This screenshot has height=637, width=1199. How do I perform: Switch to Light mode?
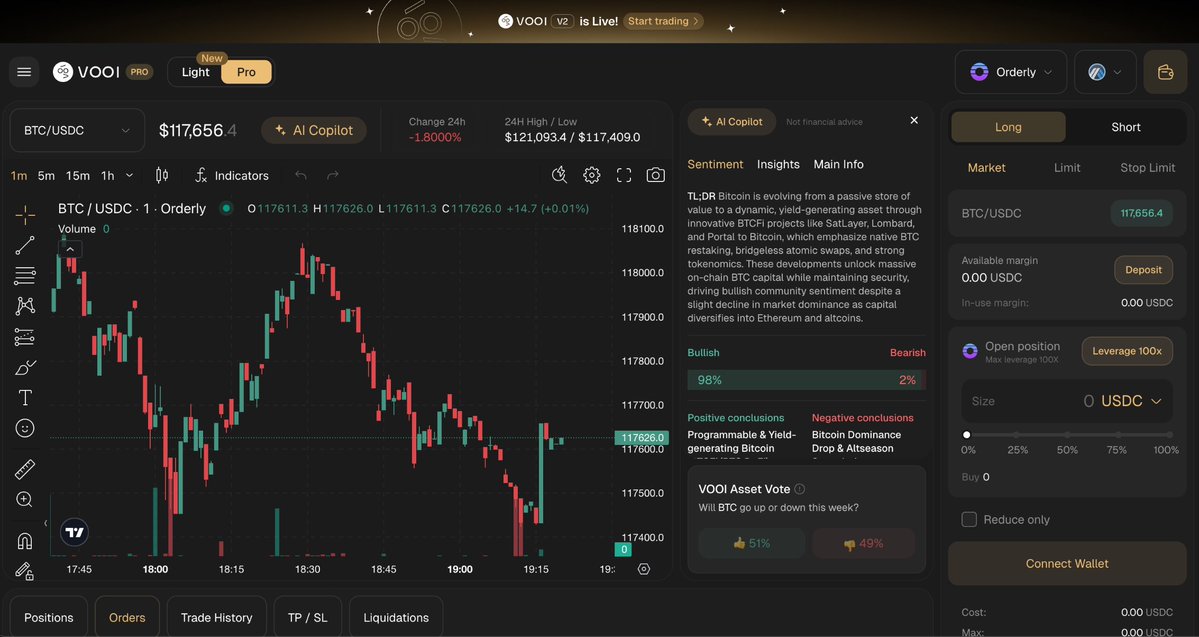(x=196, y=72)
